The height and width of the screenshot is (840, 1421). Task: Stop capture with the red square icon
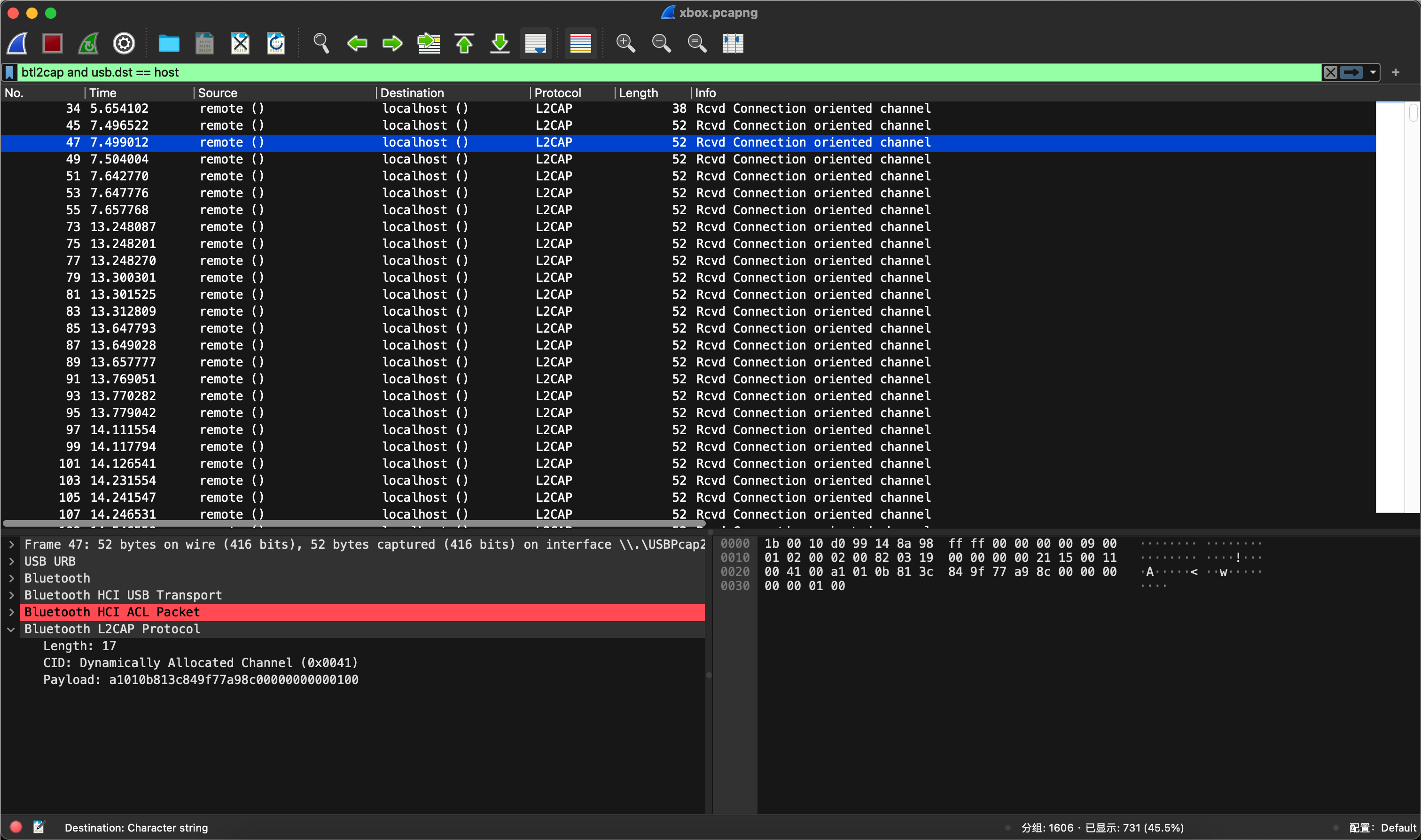coord(53,44)
